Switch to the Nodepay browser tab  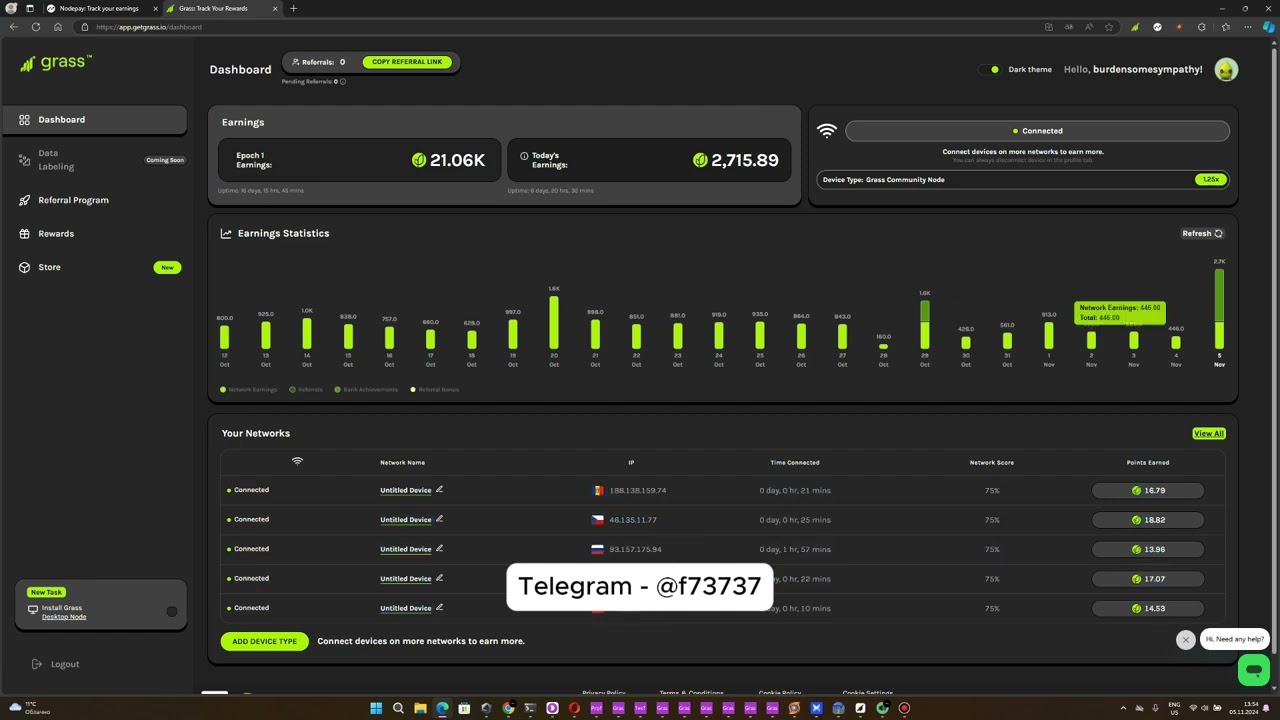point(101,8)
